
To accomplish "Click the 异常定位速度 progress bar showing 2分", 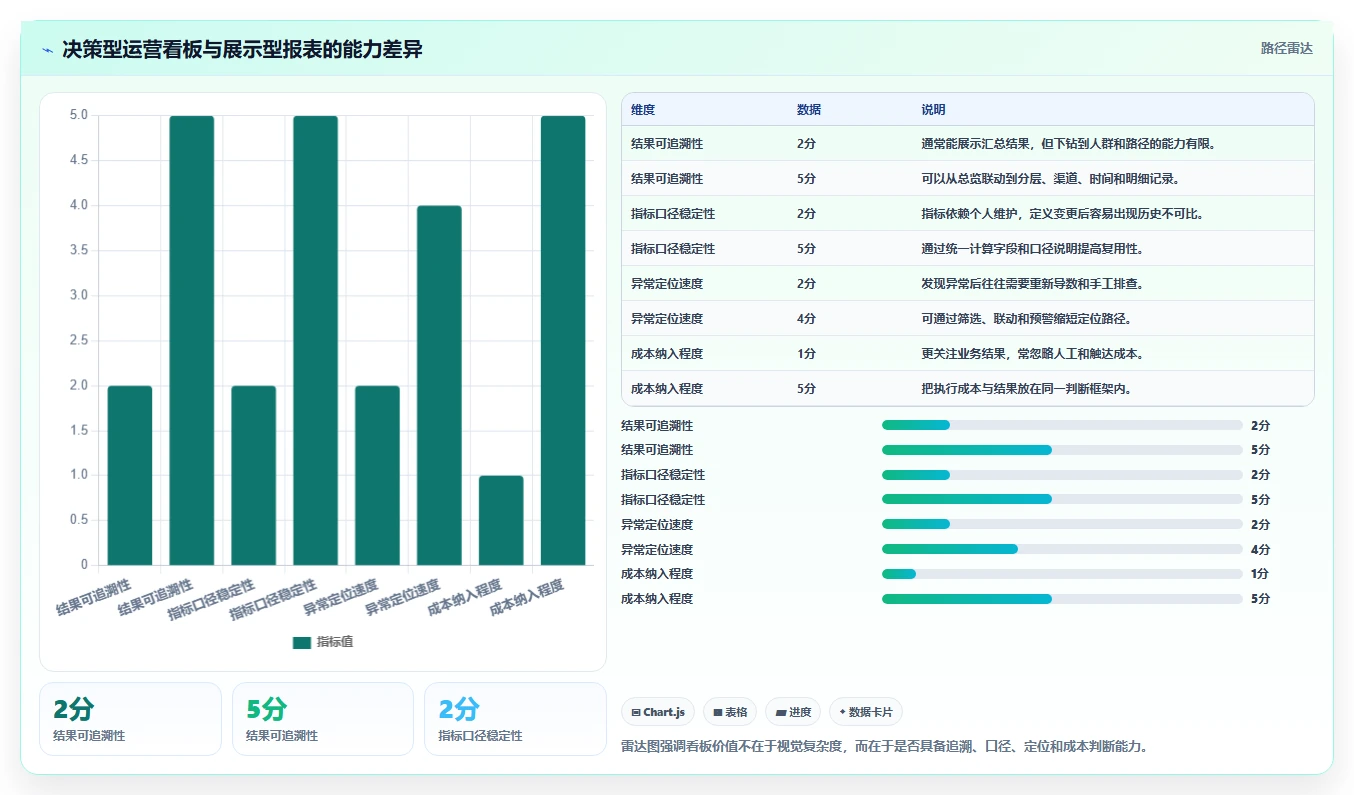I will point(1062,525).
